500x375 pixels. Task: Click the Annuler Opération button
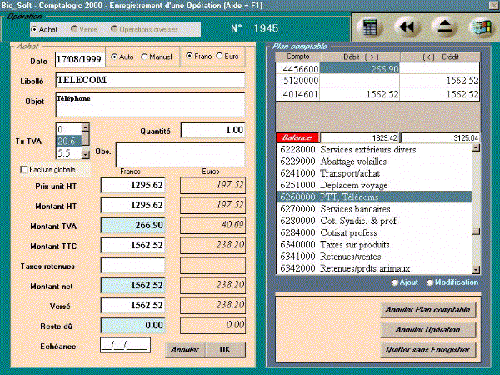[428, 330]
